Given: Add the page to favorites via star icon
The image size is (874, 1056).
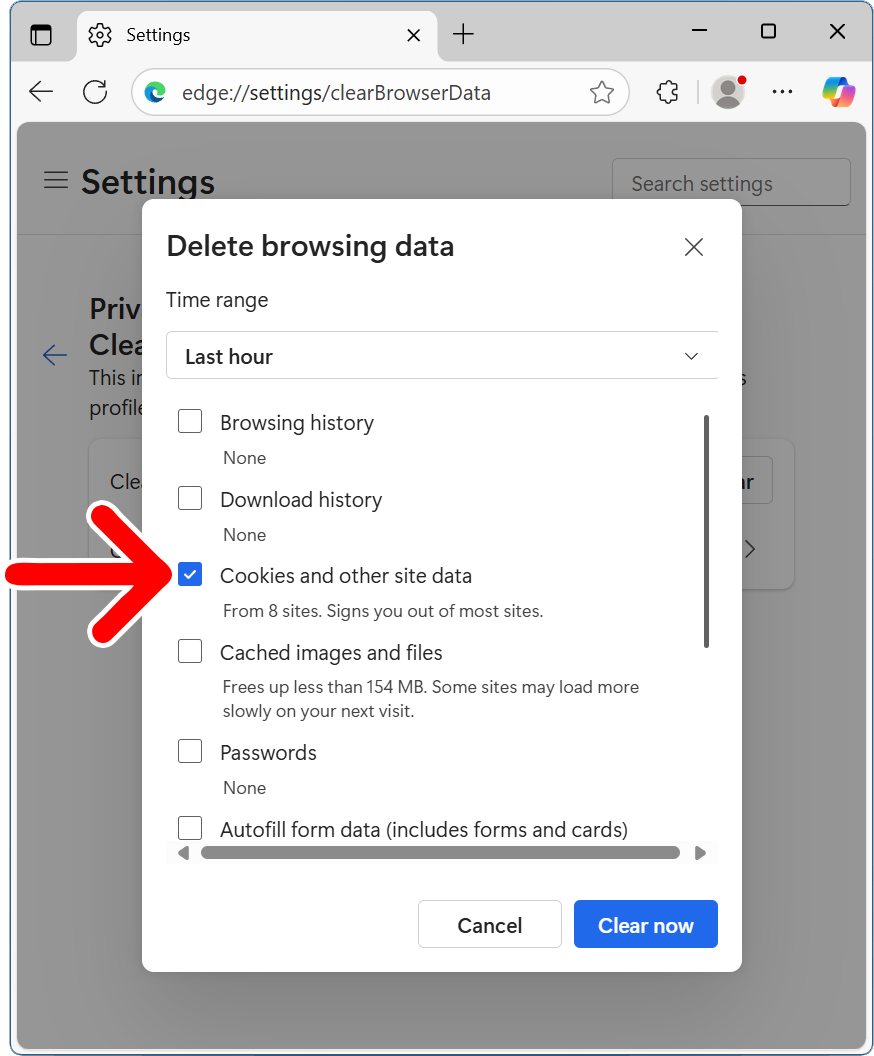Looking at the screenshot, I should pyautogui.click(x=602, y=91).
